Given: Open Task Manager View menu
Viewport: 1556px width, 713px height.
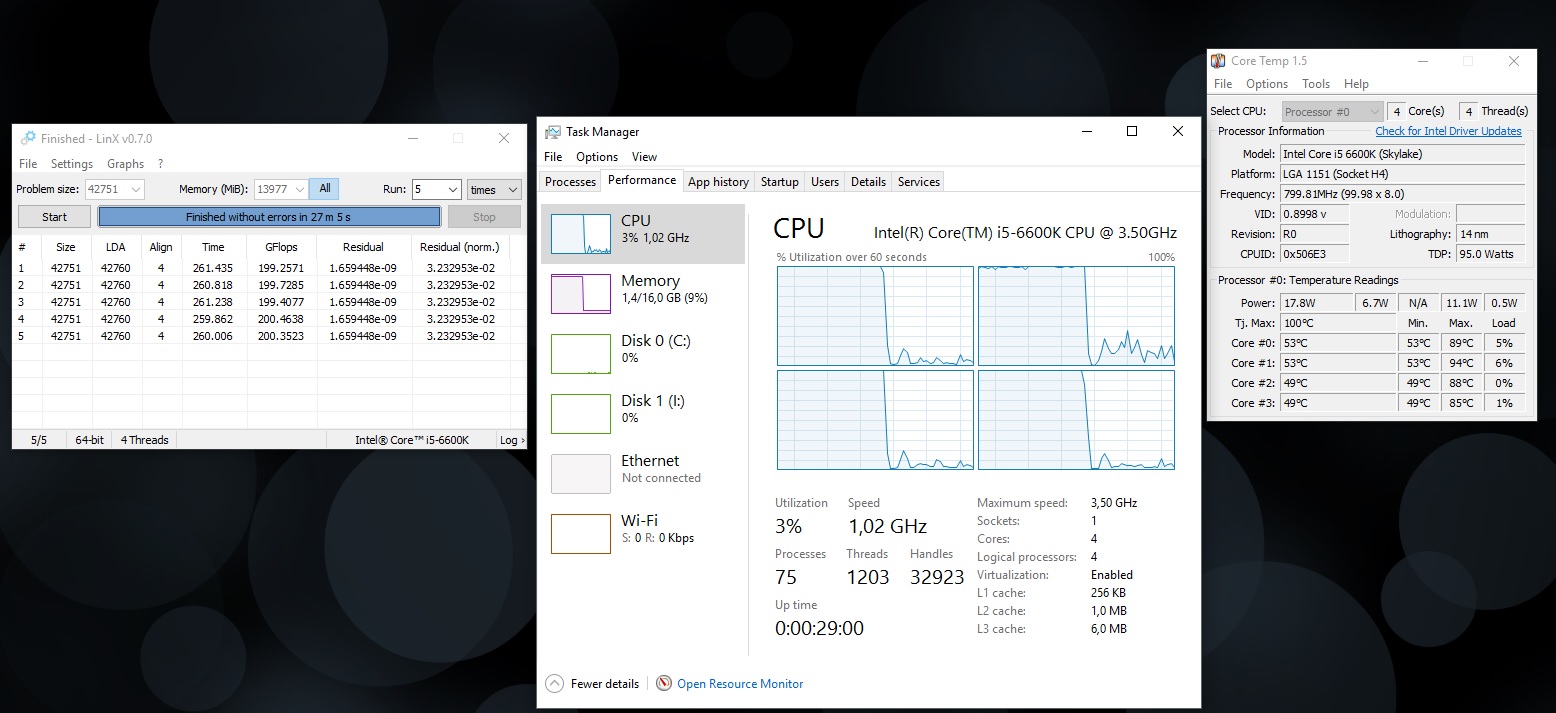Looking at the screenshot, I should (x=644, y=157).
